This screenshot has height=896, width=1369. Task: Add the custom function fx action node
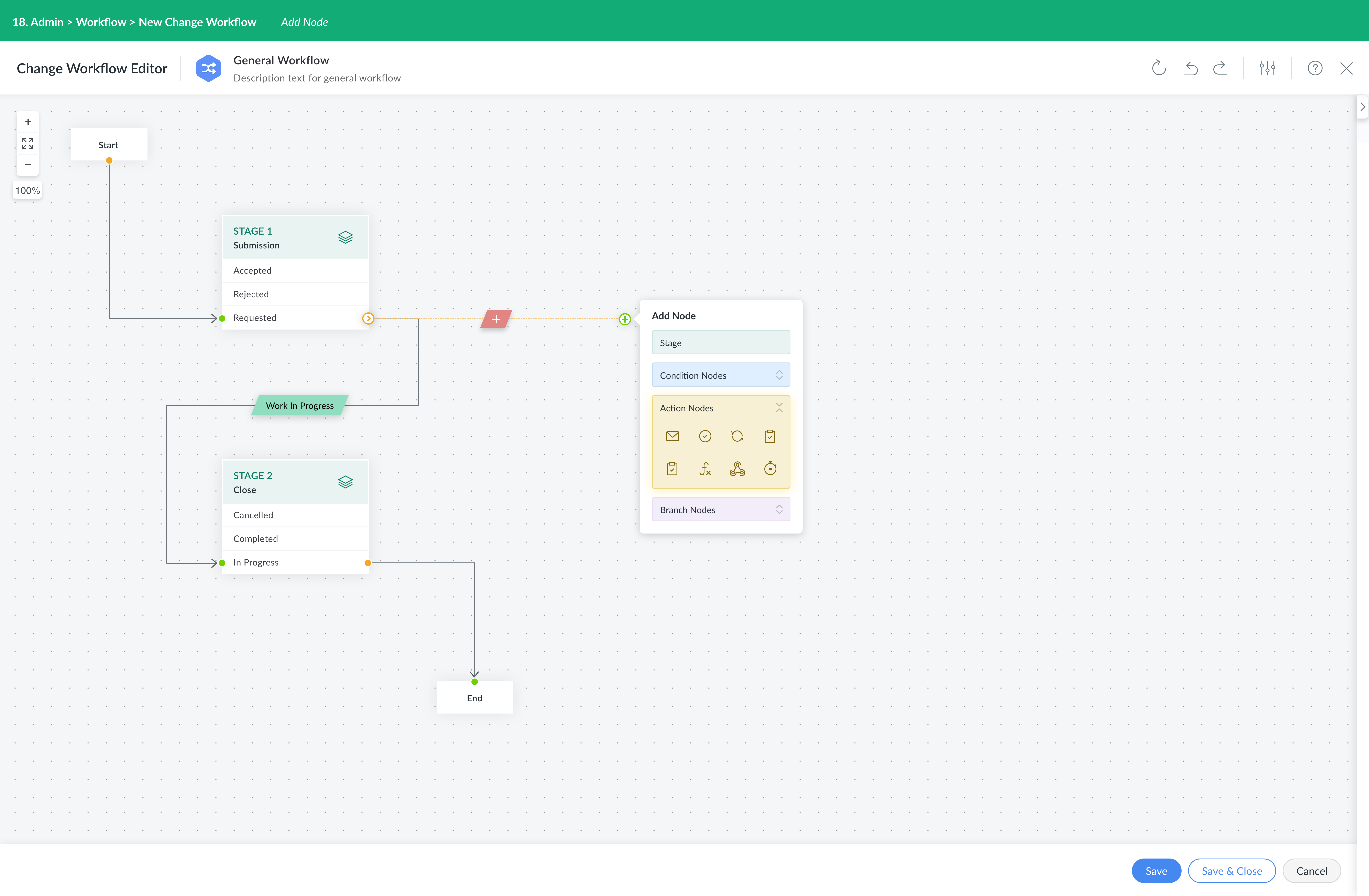click(x=705, y=469)
